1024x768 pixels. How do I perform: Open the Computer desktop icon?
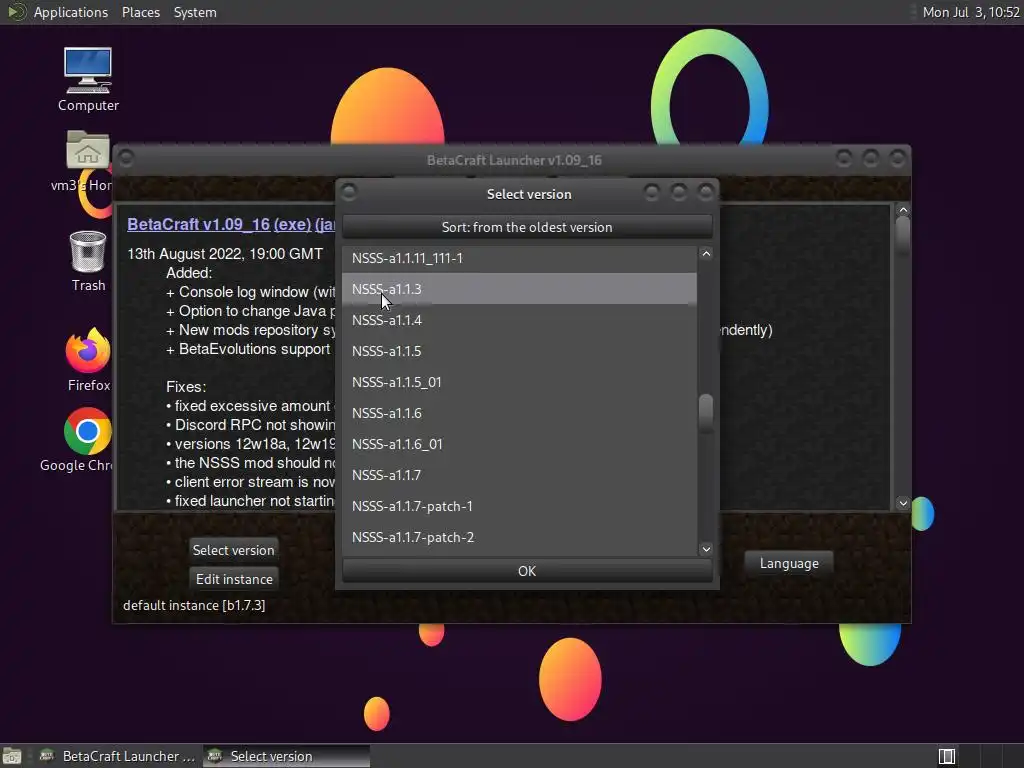pyautogui.click(x=88, y=79)
